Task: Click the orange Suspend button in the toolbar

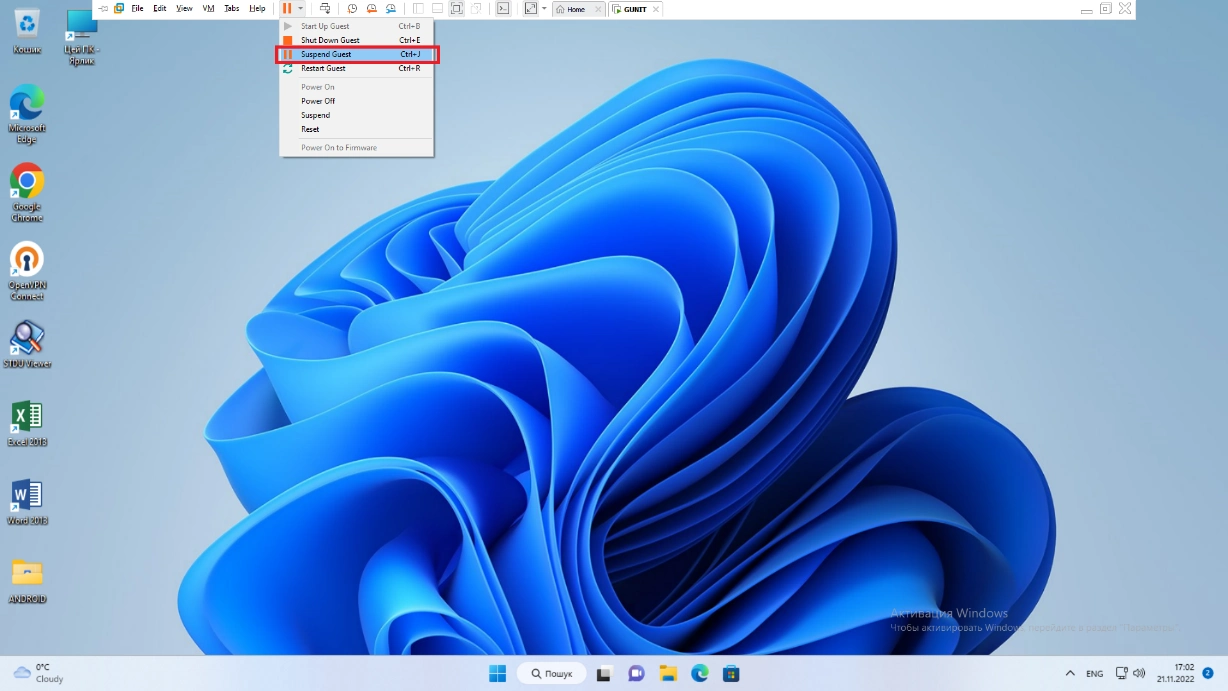Action: click(x=287, y=9)
